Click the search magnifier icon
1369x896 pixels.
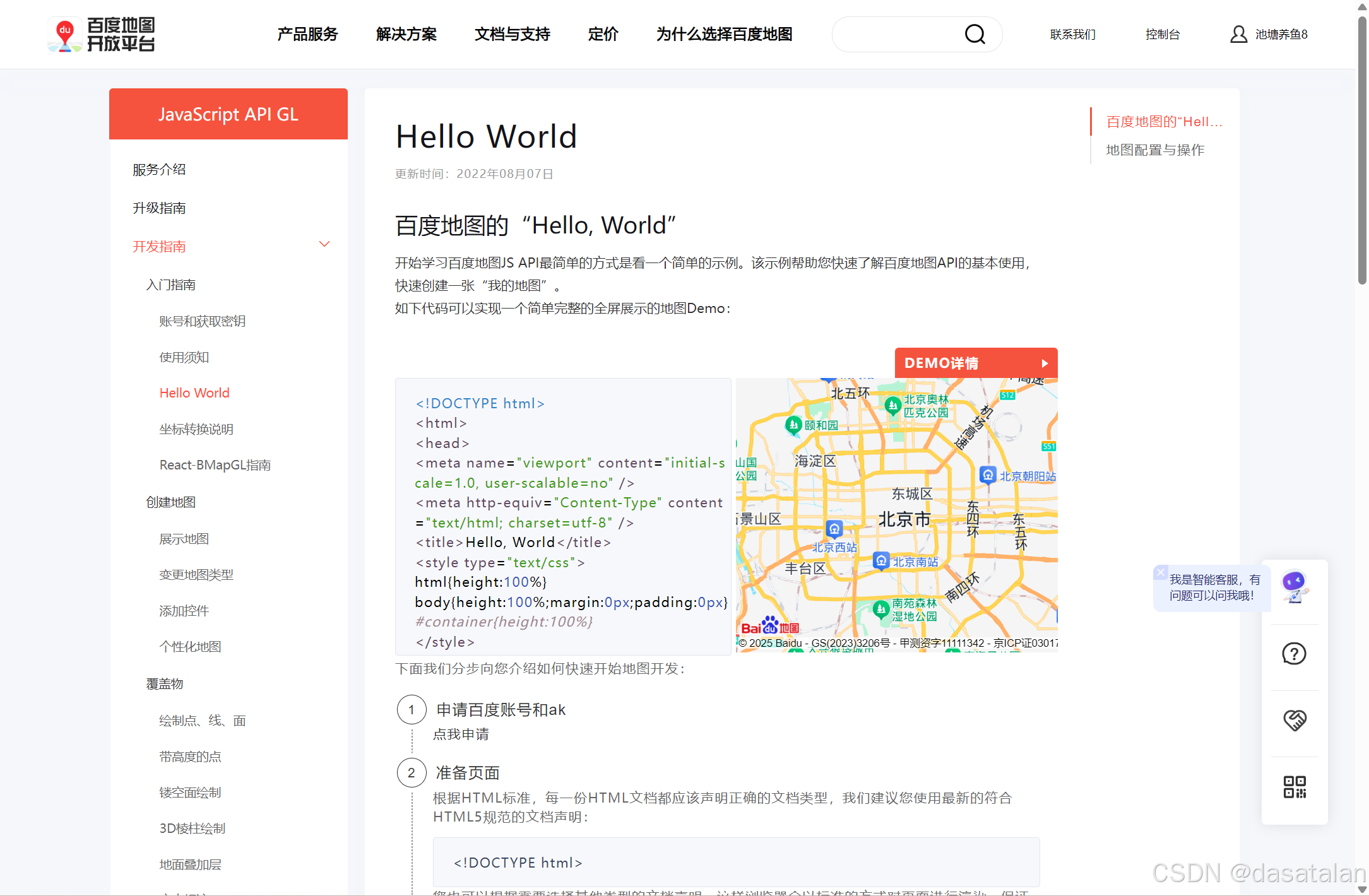(975, 34)
